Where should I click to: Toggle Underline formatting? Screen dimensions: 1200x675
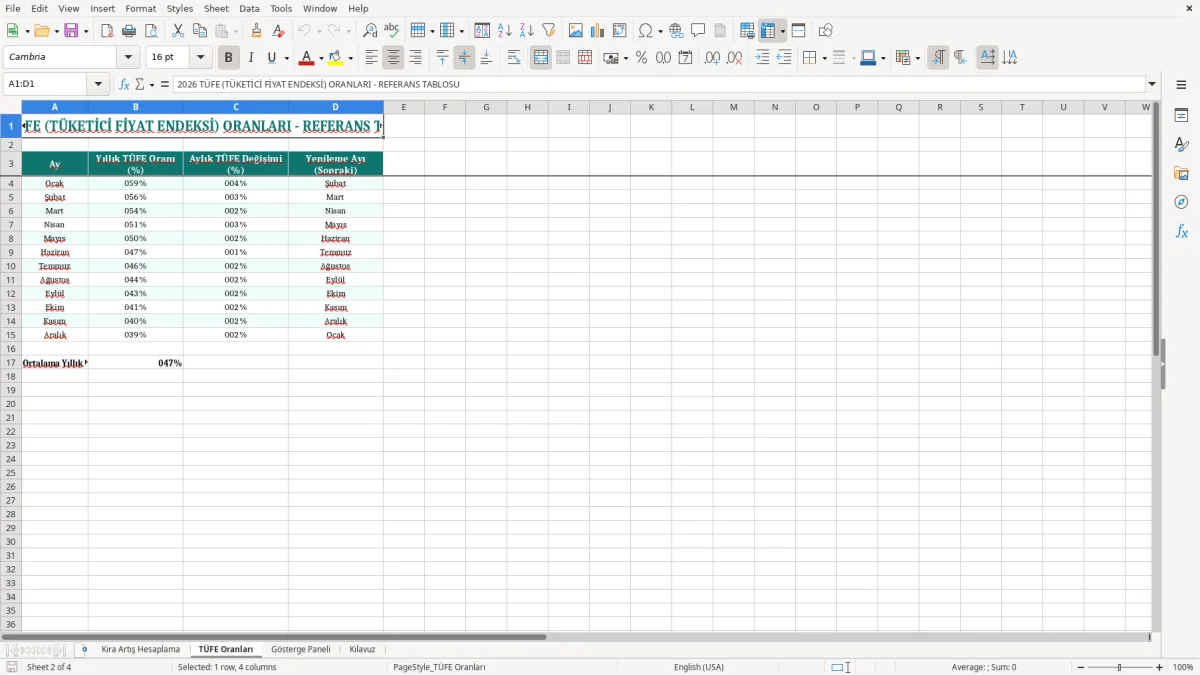[x=271, y=58]
